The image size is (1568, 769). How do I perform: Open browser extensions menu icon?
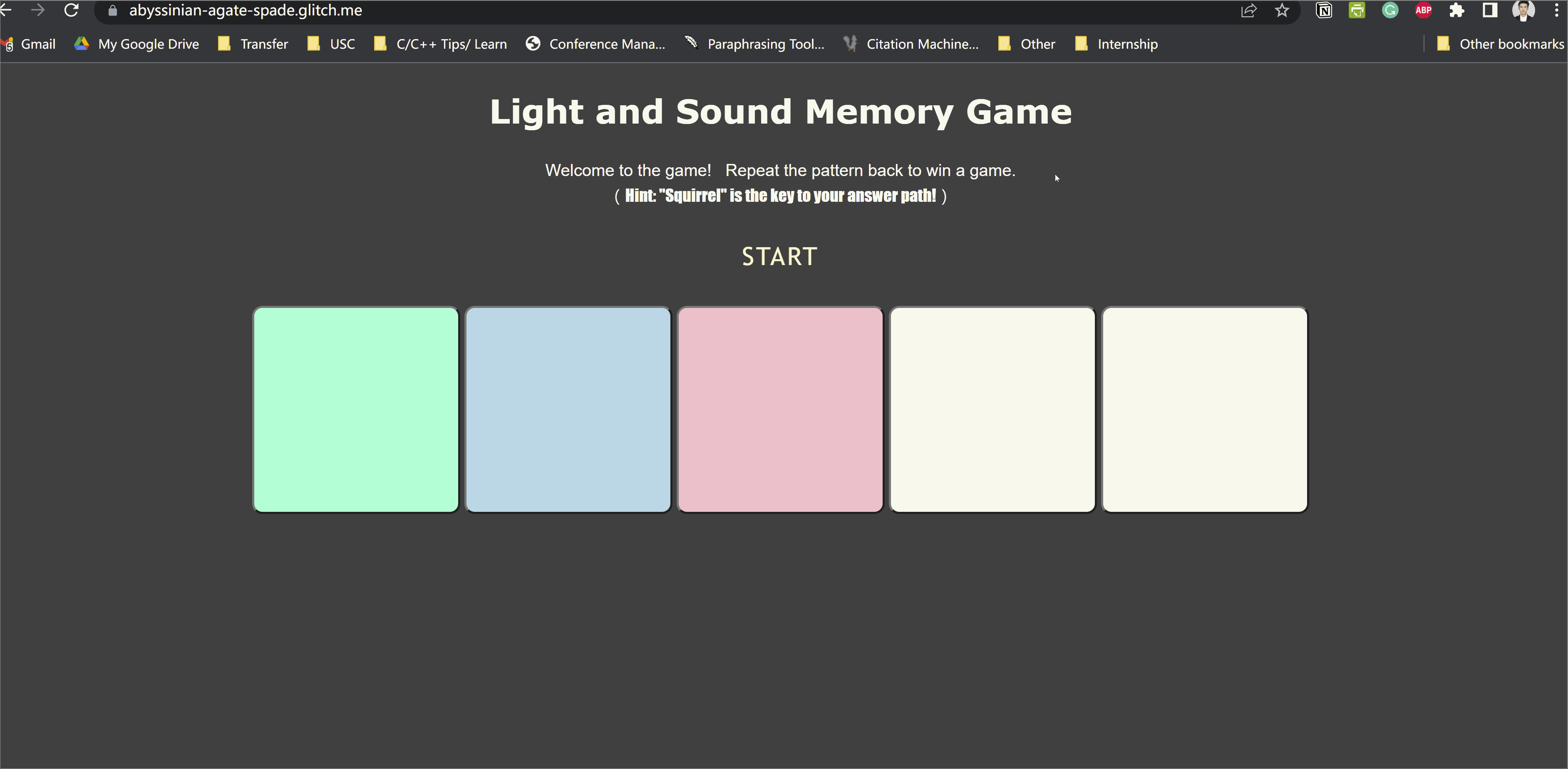[1456, 12]
